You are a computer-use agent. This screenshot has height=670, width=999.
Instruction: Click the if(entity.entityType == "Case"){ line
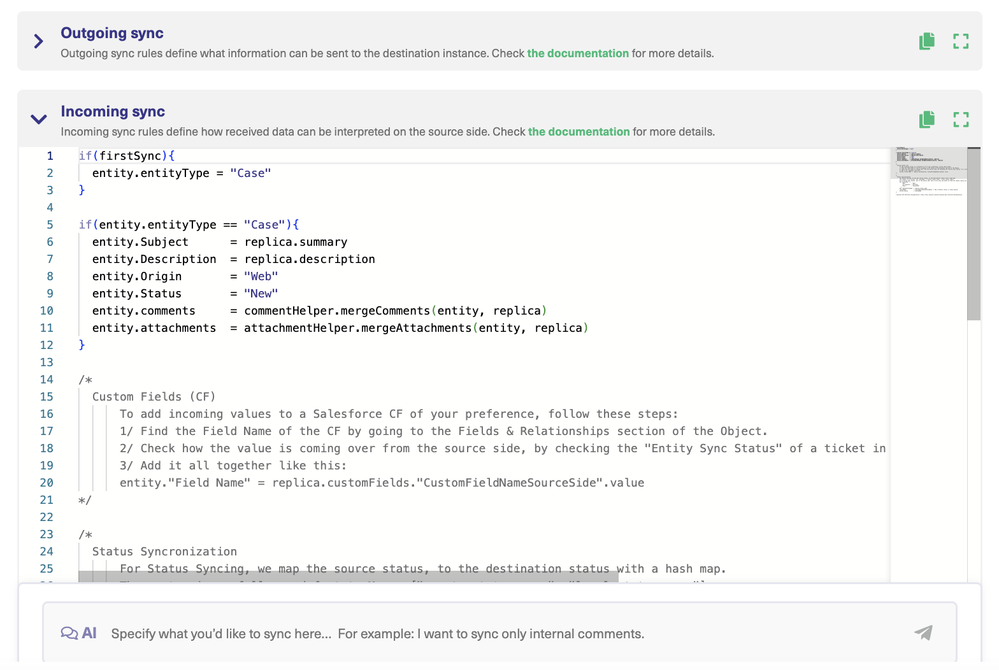[x=189, y=225]
